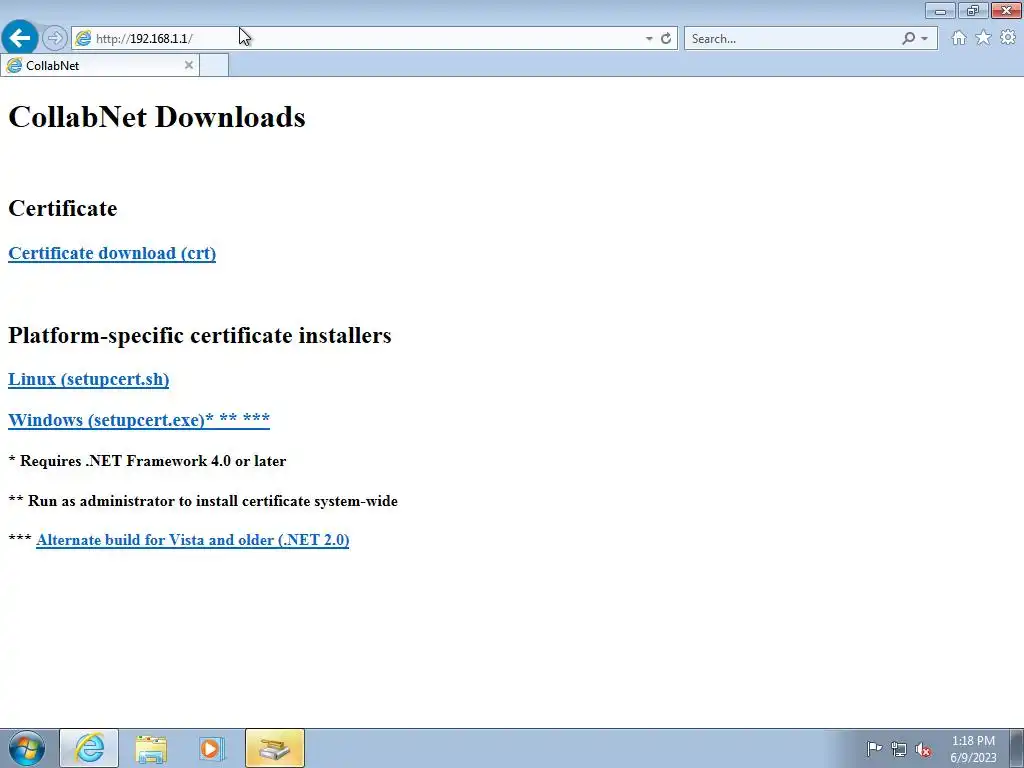Image resolution: width=1024 pixels, height=768 pixels.
Task: Open the address bar autocomplete dropdown arrow
Action: (x=648, y=39)
